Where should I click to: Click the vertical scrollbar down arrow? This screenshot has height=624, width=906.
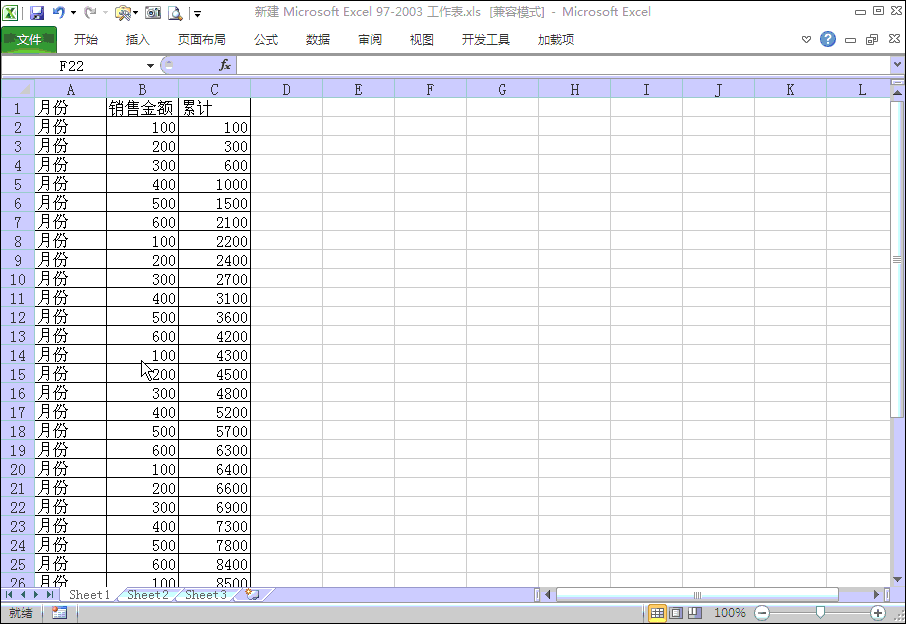(897, 580)
